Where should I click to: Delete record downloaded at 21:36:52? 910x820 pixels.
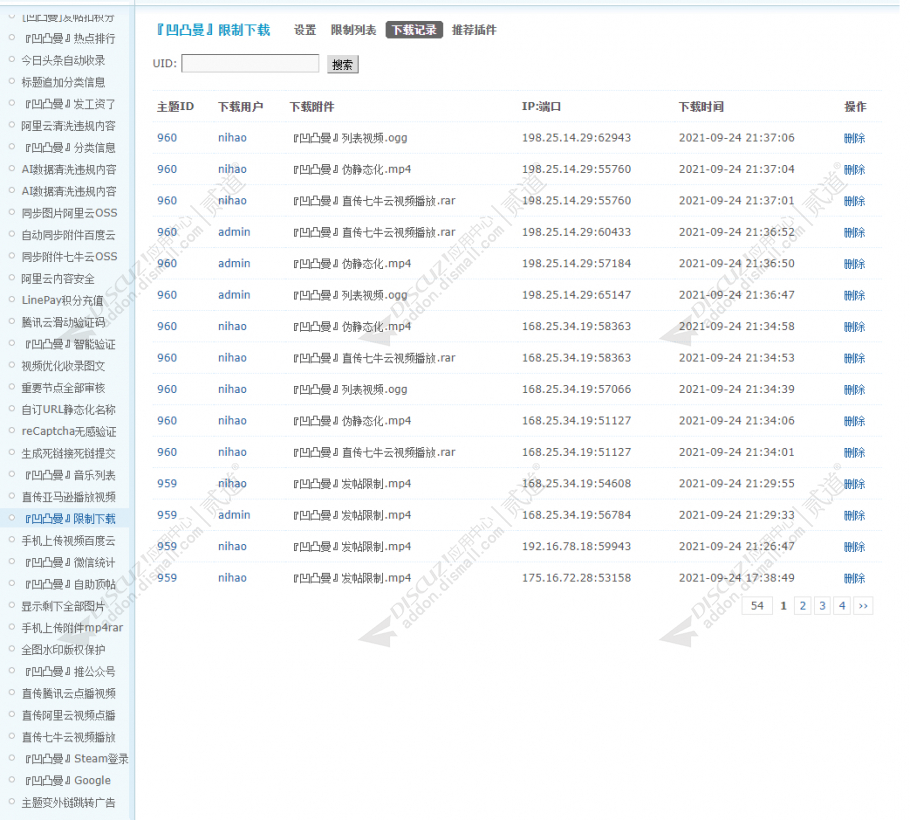[854, 232]
